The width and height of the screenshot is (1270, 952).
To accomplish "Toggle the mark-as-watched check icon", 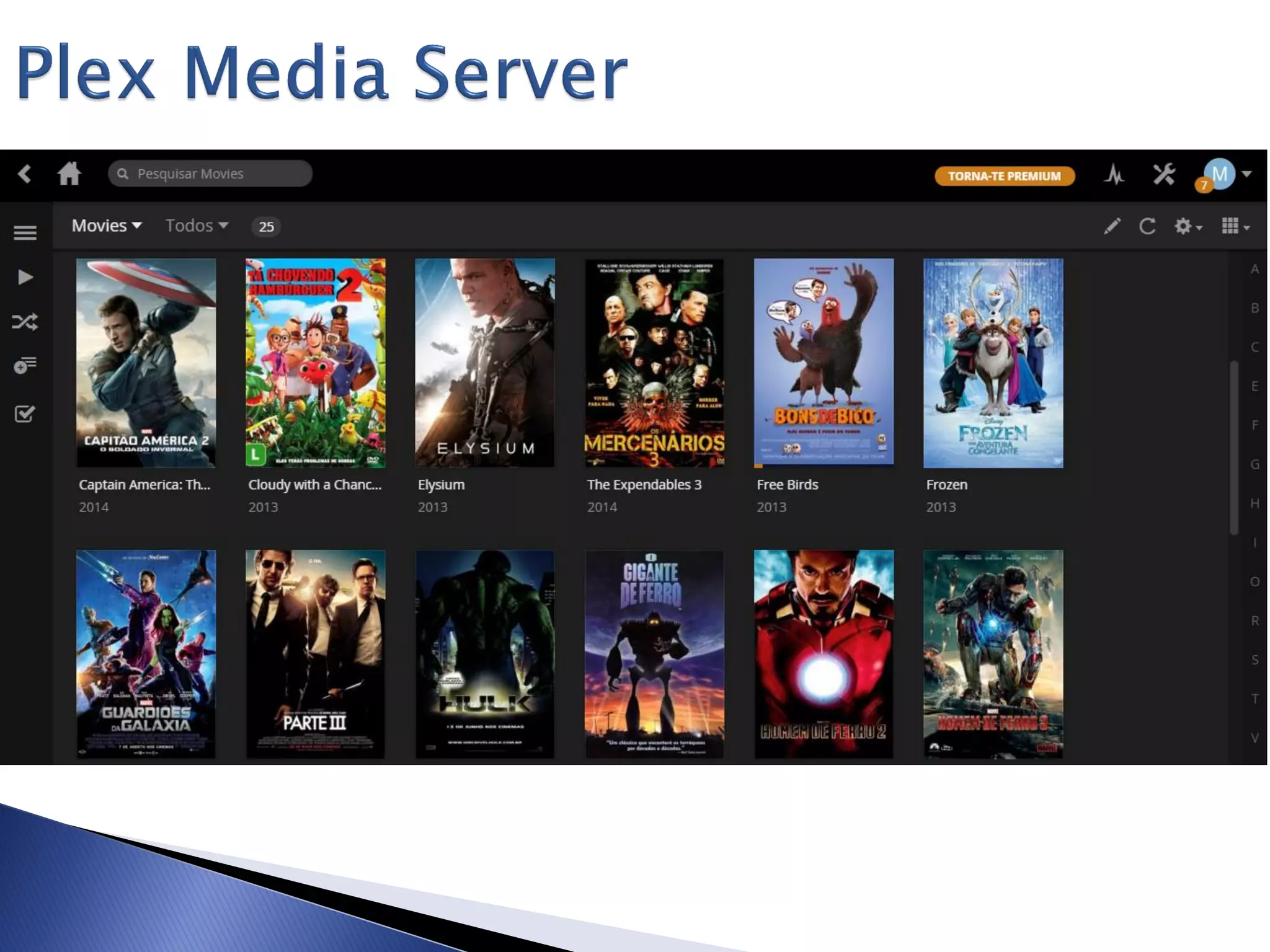I will pyautogui.click(x=25, y=413).
